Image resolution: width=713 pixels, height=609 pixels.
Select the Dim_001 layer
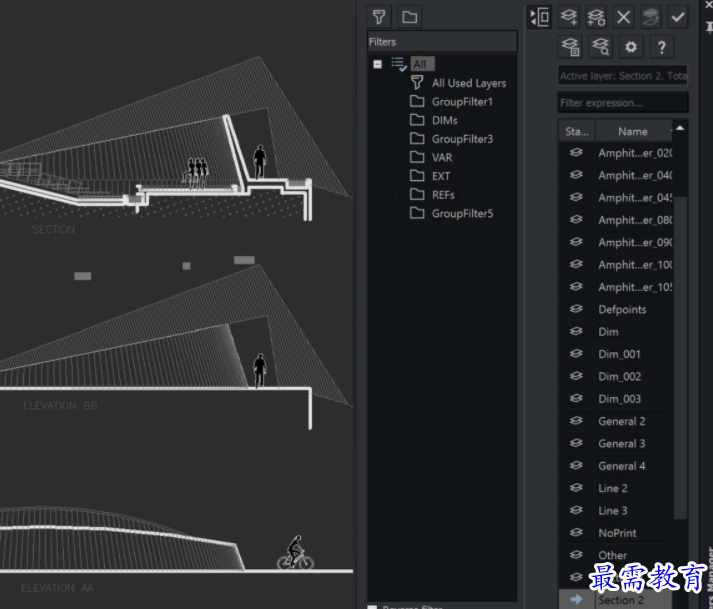pyautogui.click(x=619, y=354)
